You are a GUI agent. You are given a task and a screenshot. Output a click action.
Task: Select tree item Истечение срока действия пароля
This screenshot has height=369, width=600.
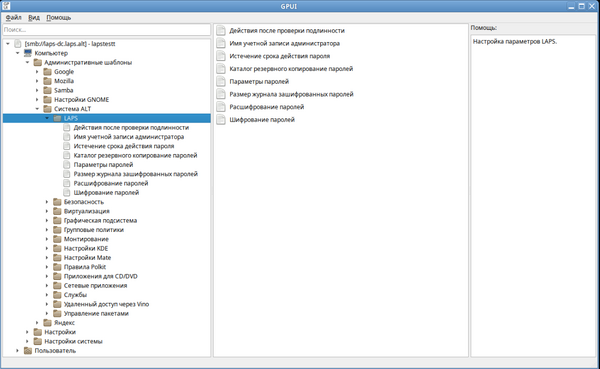(x=124, y=146)
